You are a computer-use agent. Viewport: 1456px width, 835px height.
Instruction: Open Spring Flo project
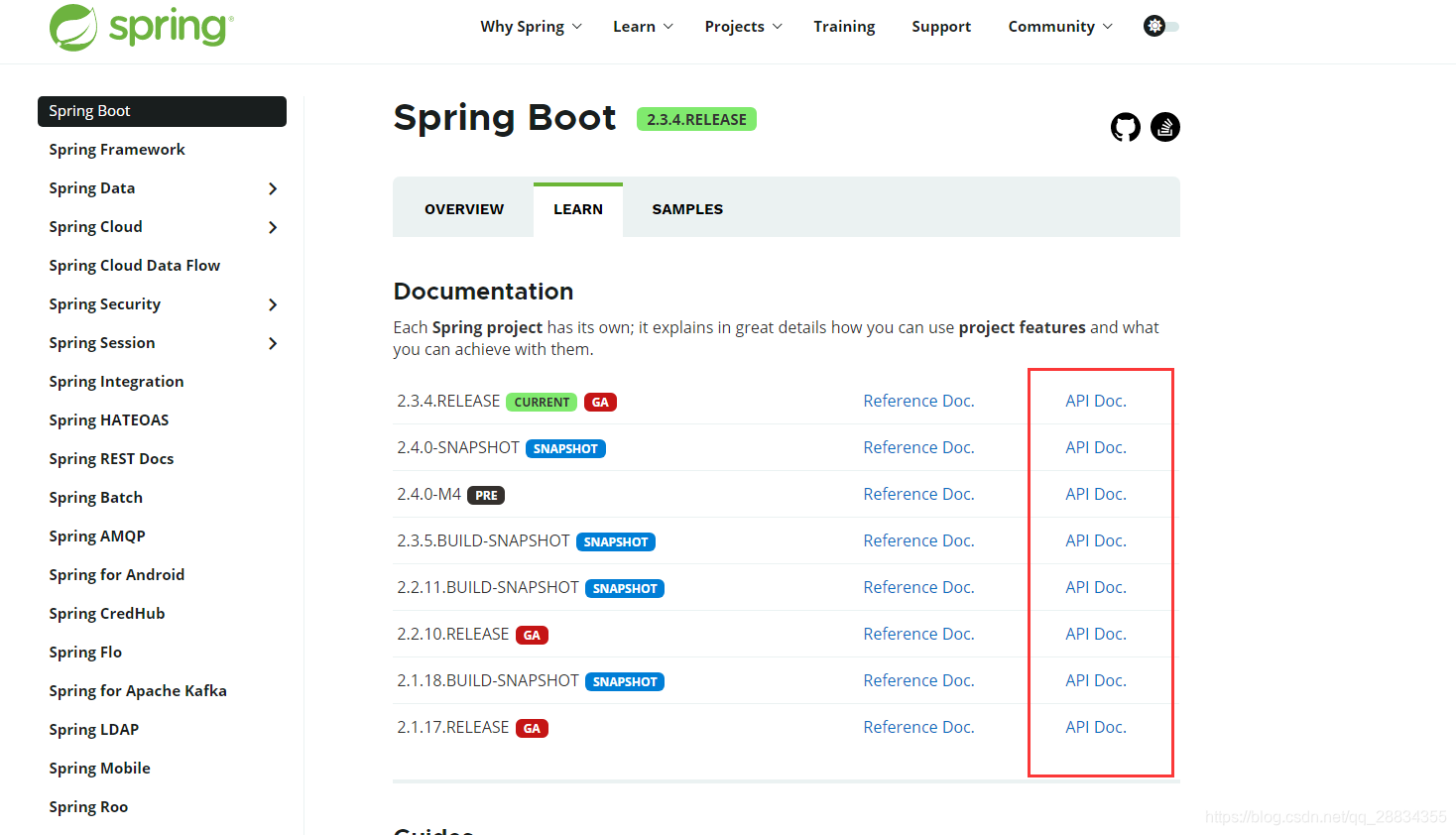pyautogui.click(x=85, y=653)
